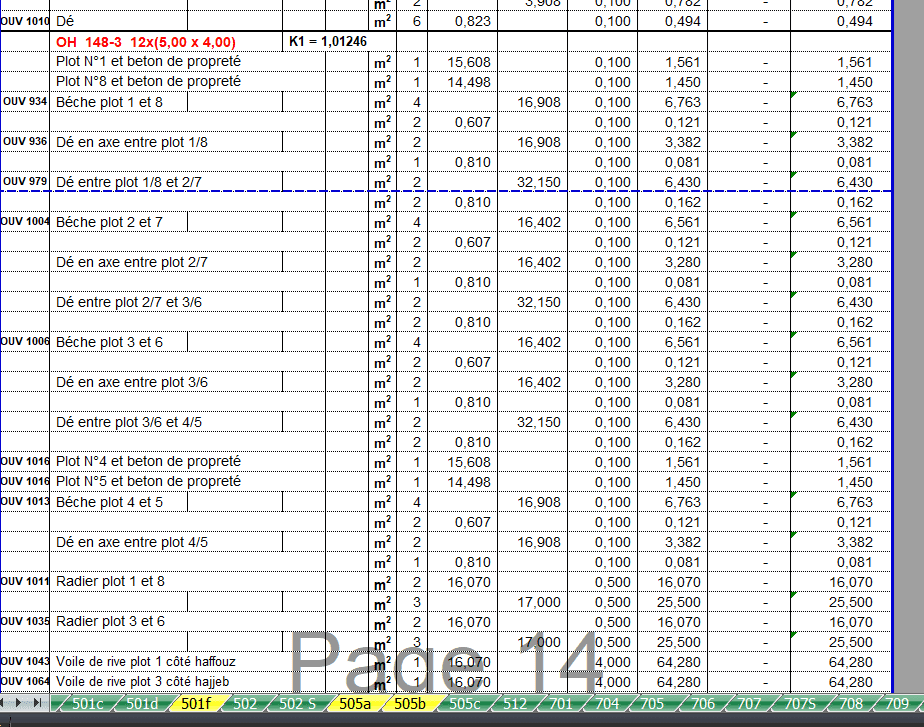924x727 pixels.
Task: Select the yellow 501f sheet tab
Action: [x=196, y=704]
